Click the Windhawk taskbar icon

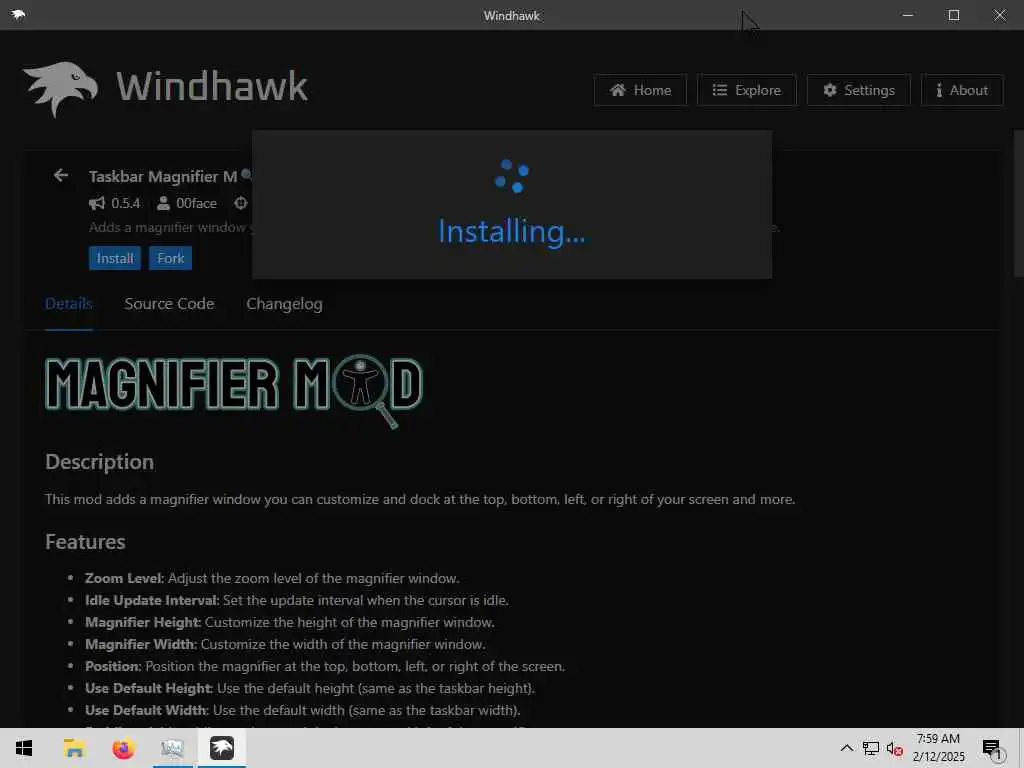pos(221,748)
